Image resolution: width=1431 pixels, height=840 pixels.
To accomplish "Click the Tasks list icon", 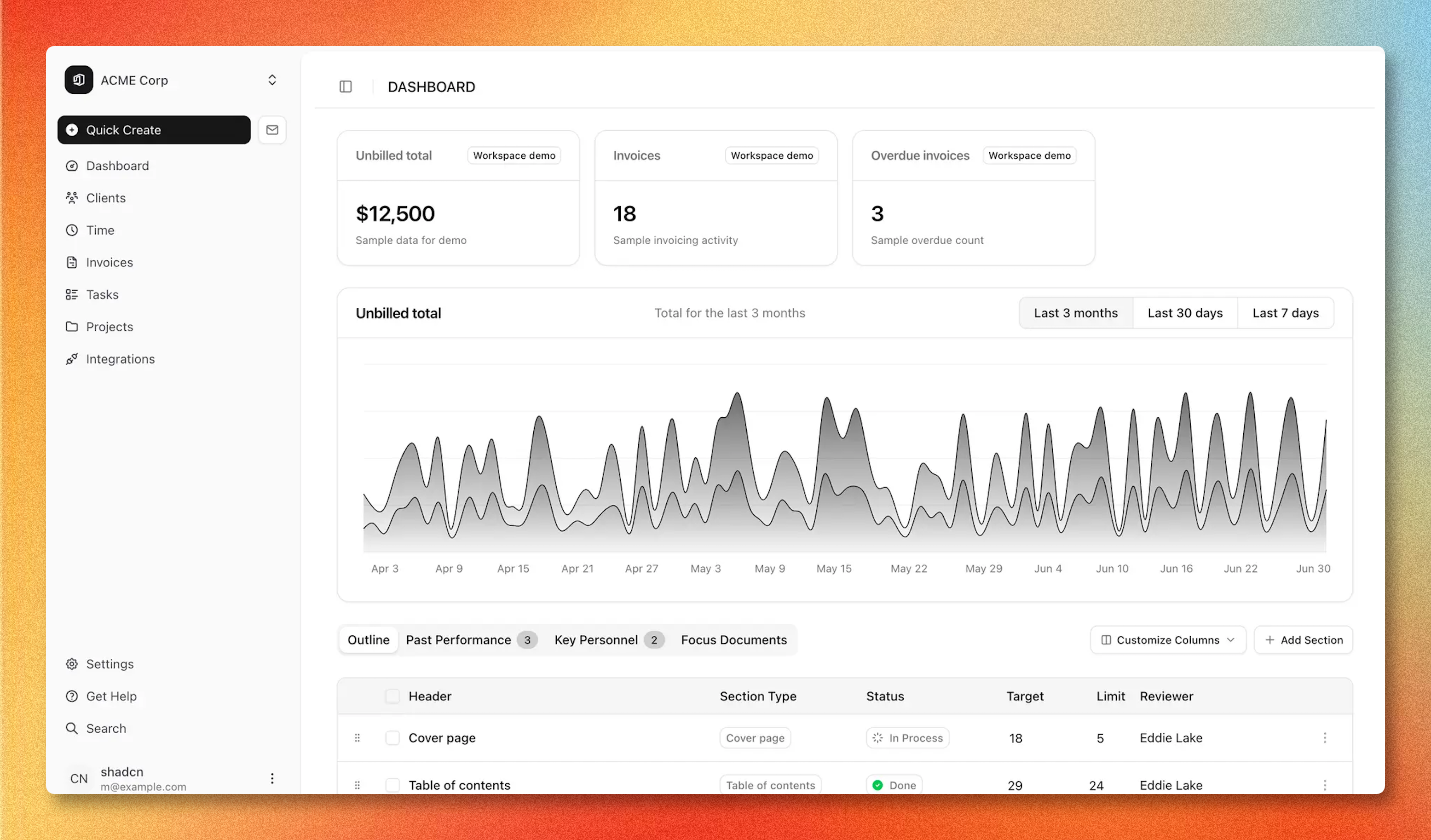I will tap(72, 294).
